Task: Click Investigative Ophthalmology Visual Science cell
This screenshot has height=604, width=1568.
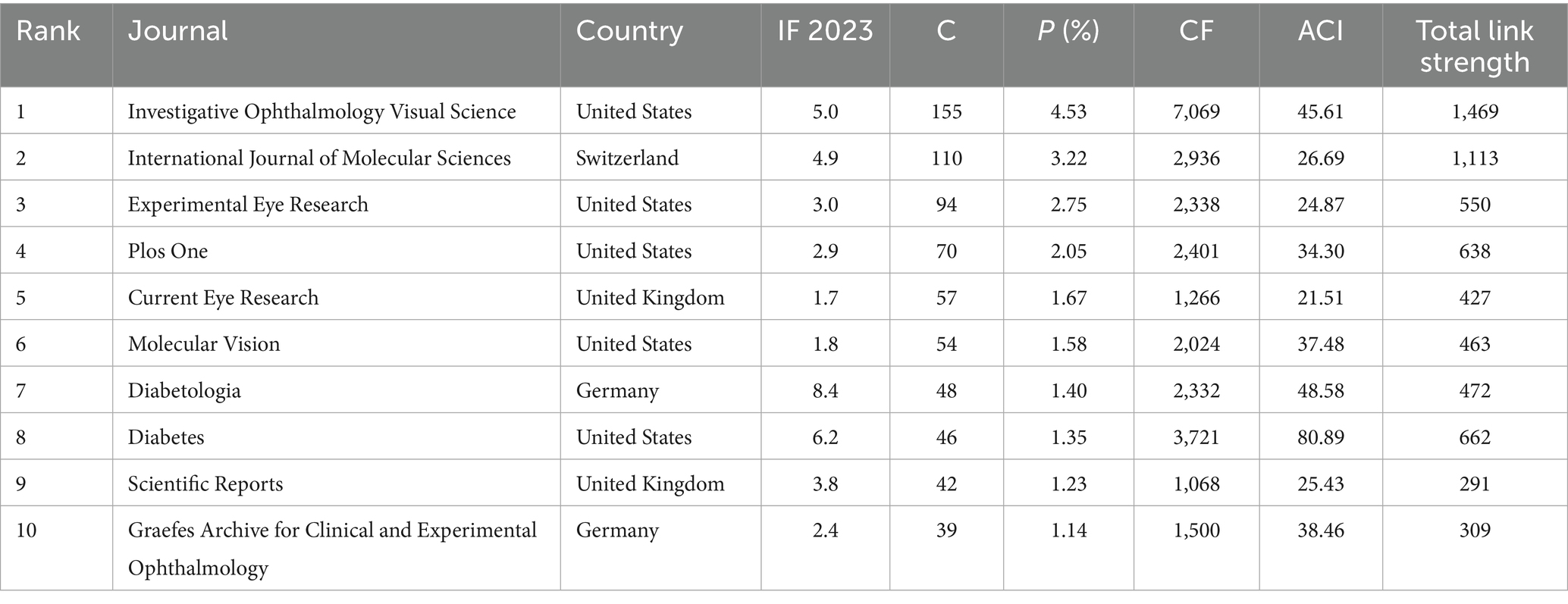Action: (x=321, y=111)
